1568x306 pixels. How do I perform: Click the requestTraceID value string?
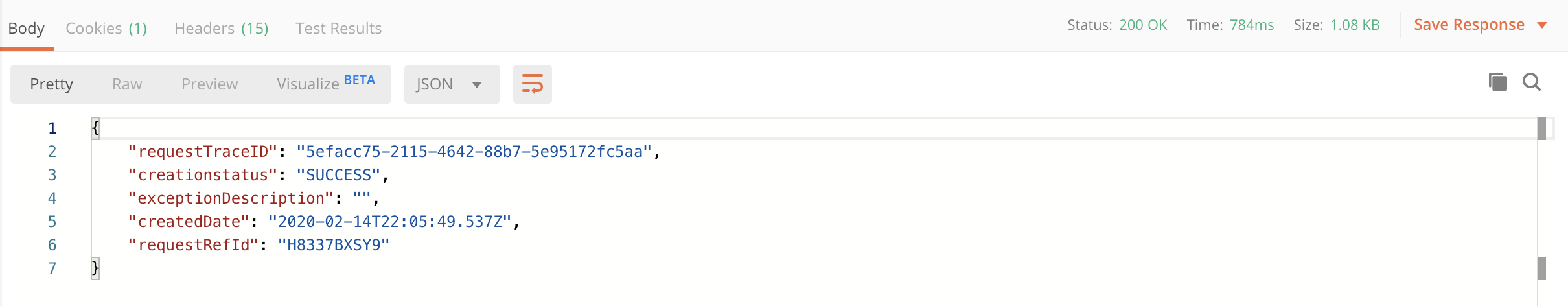474,152
